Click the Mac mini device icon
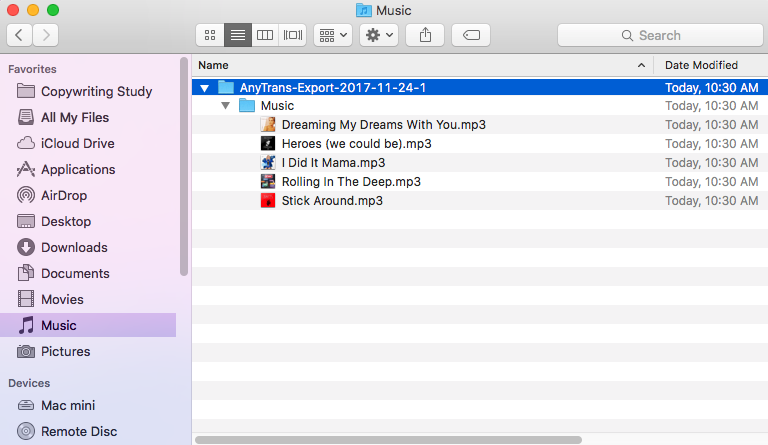Screen dimensions: 768x445 pos(26,405)
